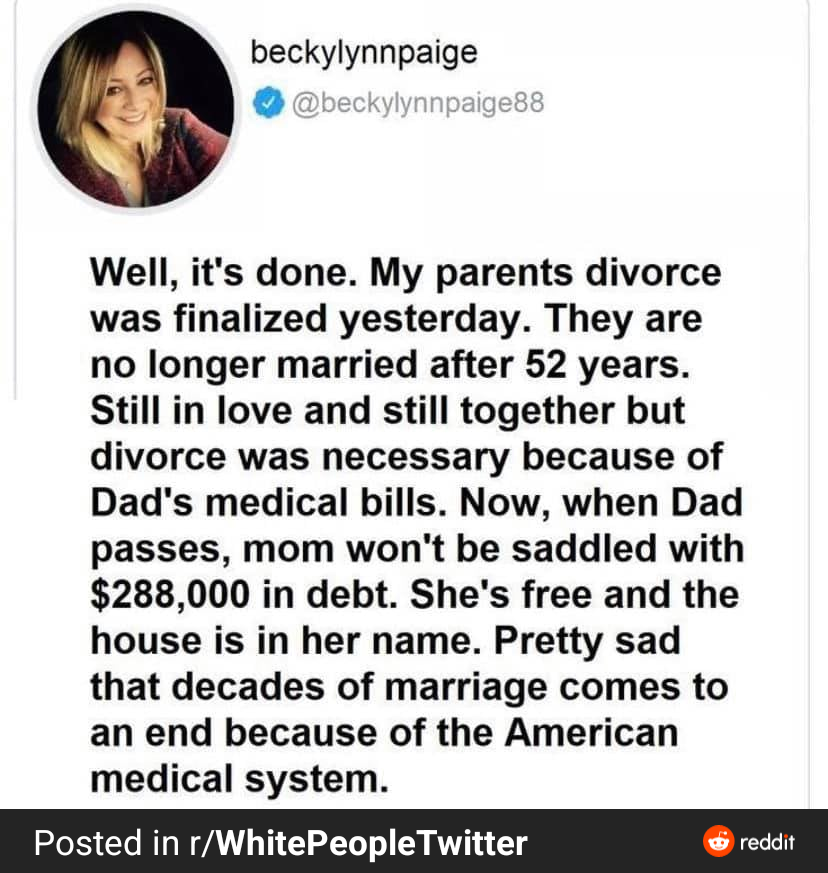Select the "$288,000" amount in the tweet
This screenshot has height=873, width=828.
(x=170, y=595)
